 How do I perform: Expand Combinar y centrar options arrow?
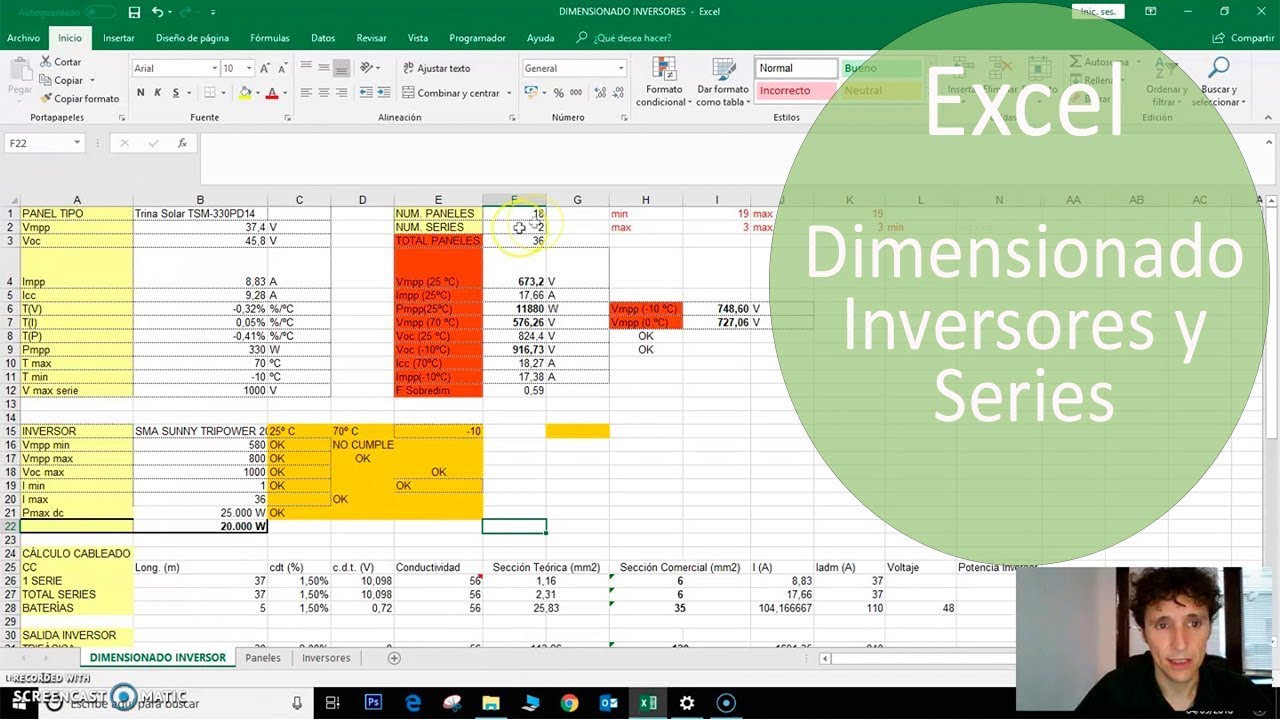[509, 93]
